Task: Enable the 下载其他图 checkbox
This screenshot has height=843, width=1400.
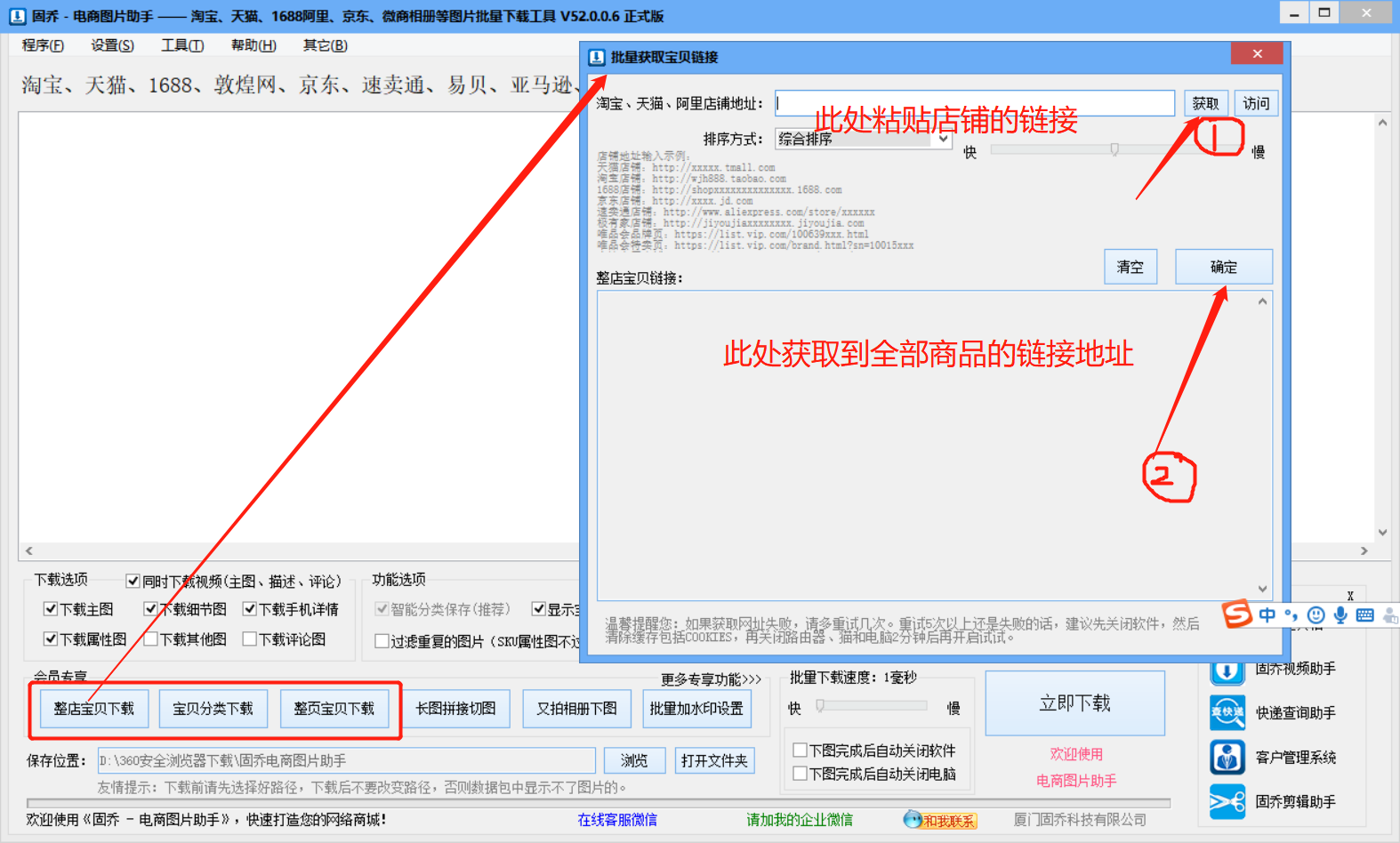Action: [x=150, y=639]
